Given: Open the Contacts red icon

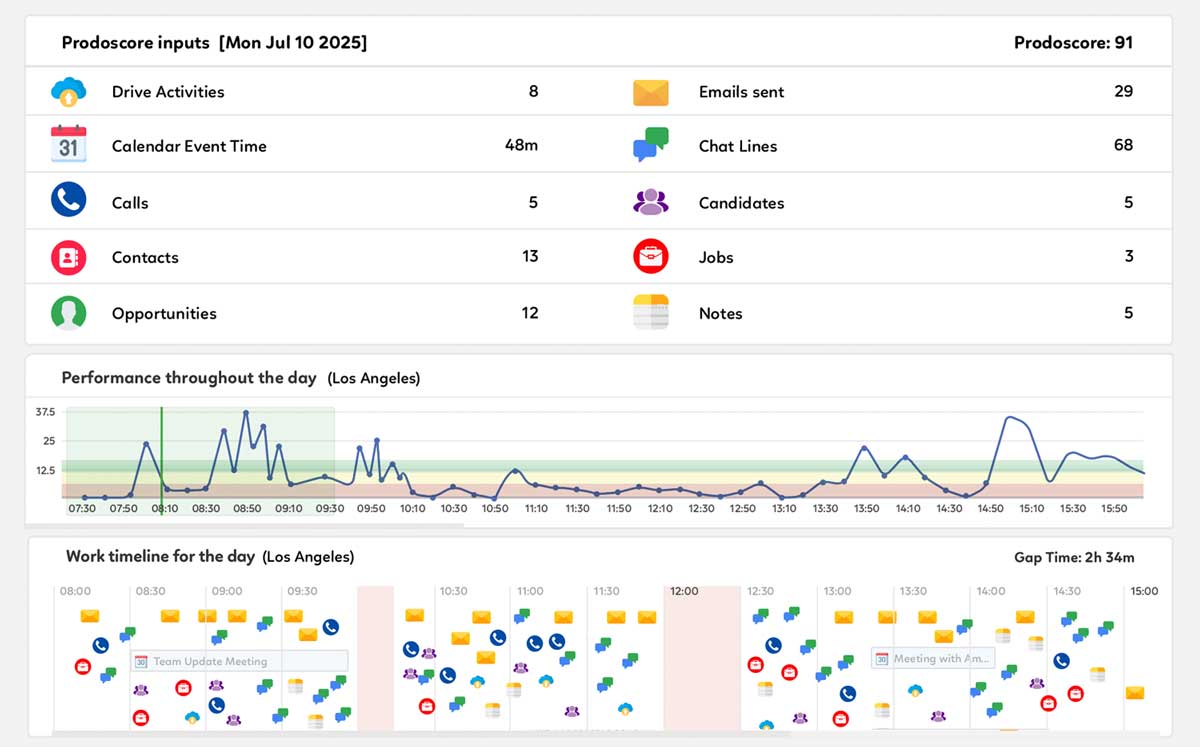Looking at the screenshot, I should point(69,256).
